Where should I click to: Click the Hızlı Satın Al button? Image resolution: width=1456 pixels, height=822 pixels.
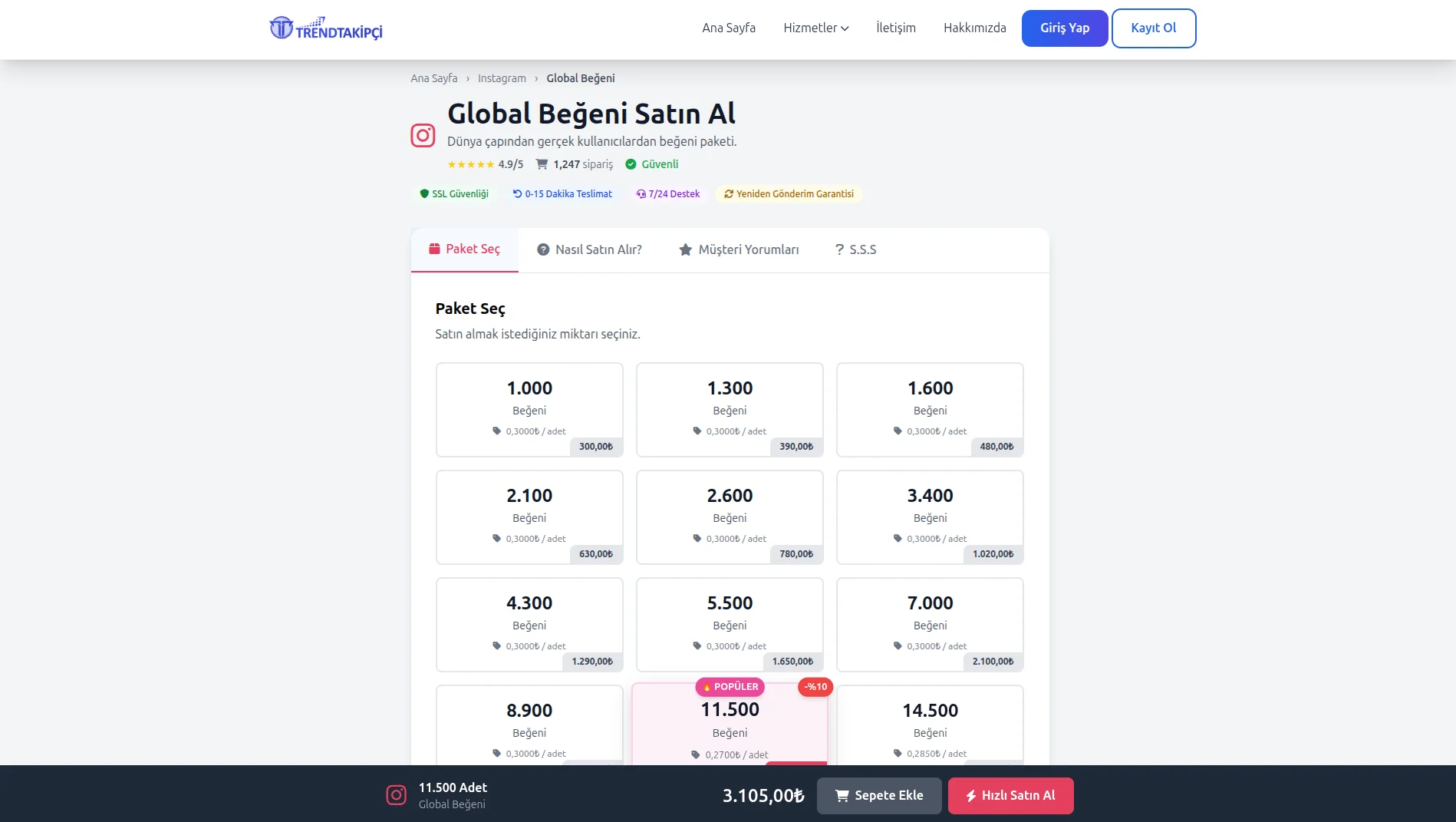(1010, 796)
